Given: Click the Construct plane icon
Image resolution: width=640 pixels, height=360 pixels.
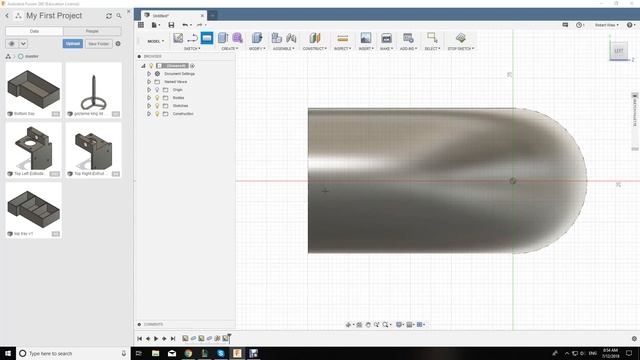Looking at the screenshot, I should (315, 38).
